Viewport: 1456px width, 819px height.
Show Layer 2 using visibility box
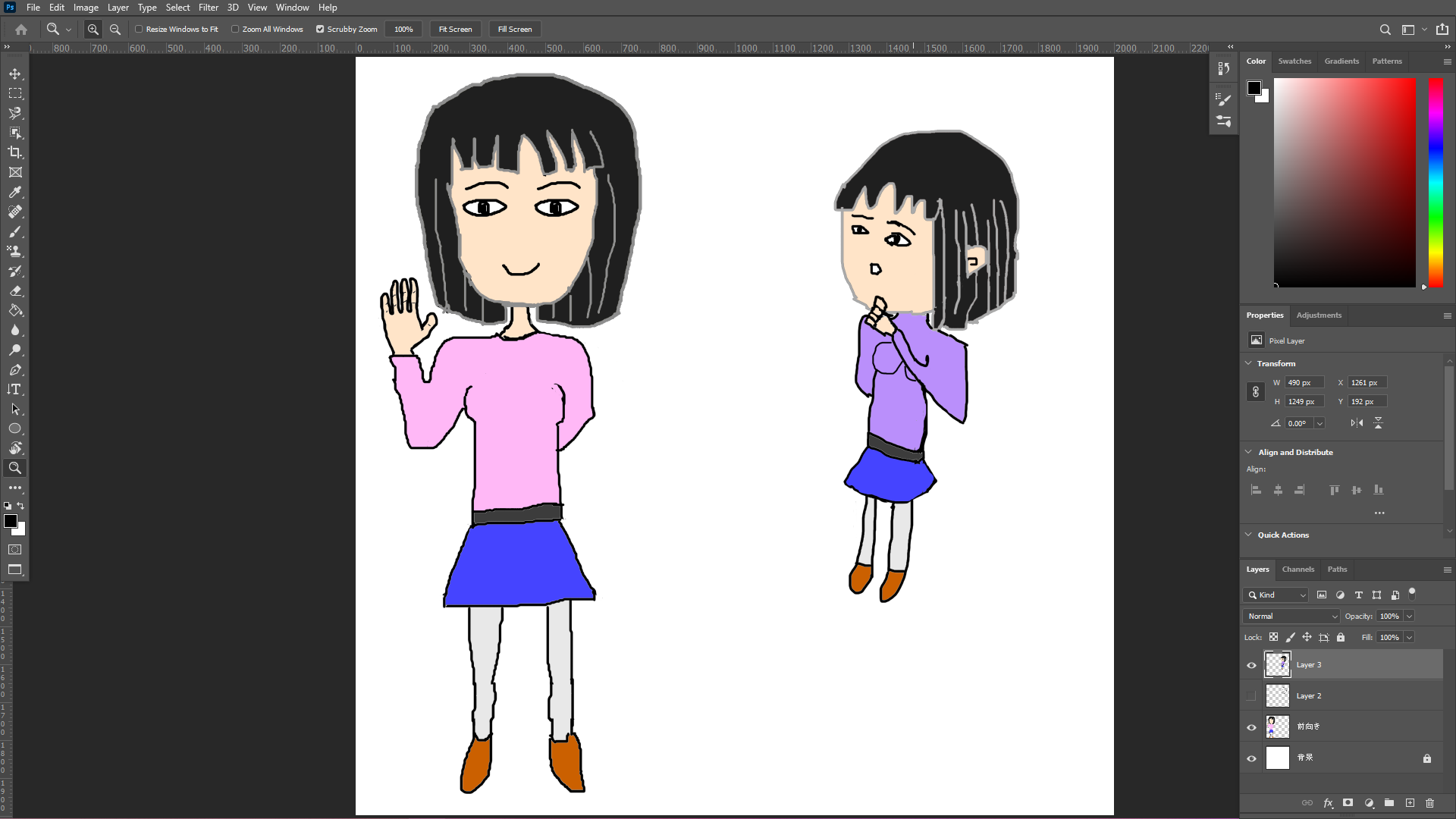point(1251,696)
